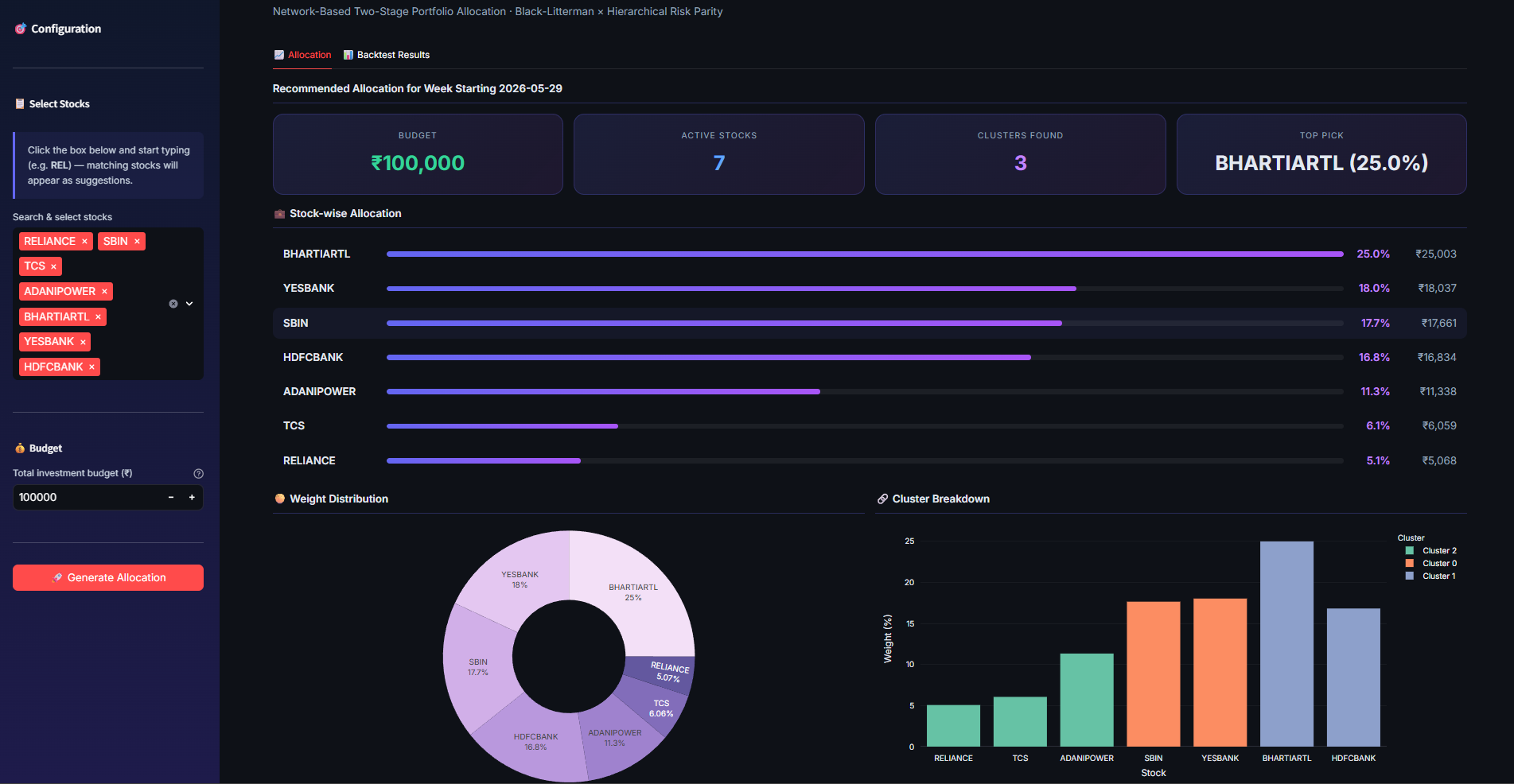Click the YESBANK bar in Cluster Breakdown
This screenshot has width=1514, height=784.
coord(1220,673)
